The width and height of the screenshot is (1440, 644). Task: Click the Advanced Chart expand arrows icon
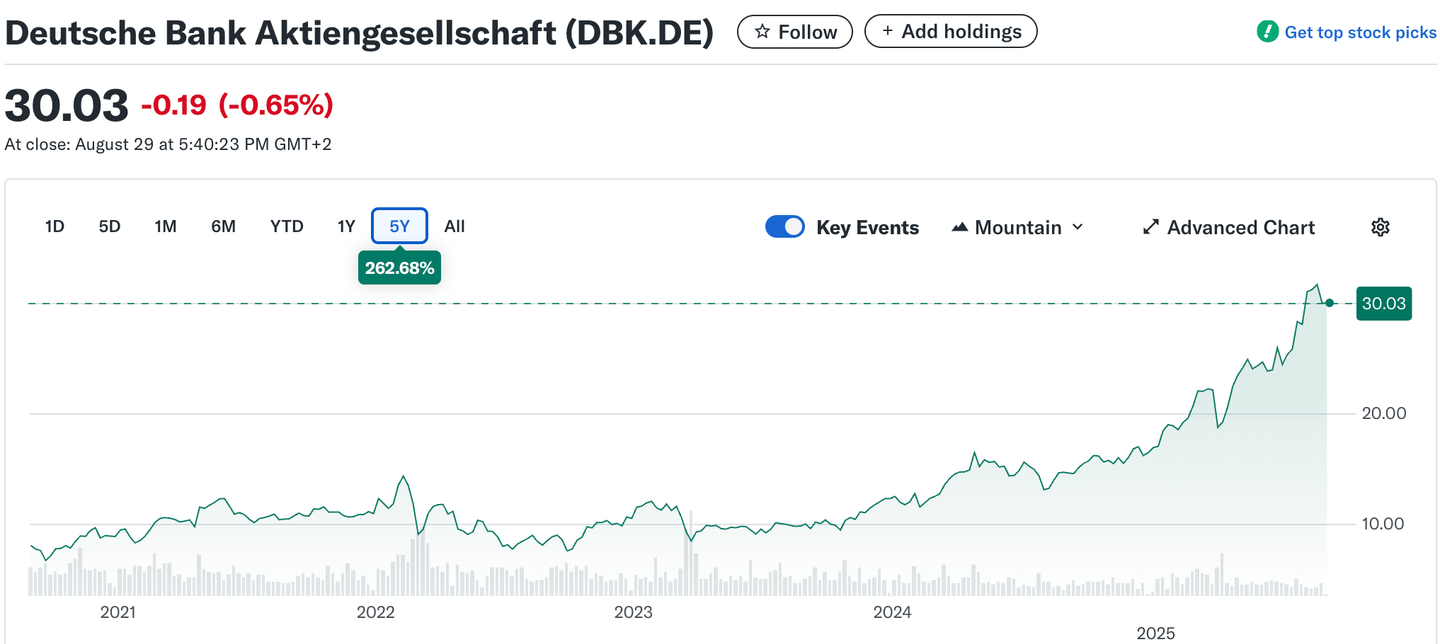(1150, 227)
